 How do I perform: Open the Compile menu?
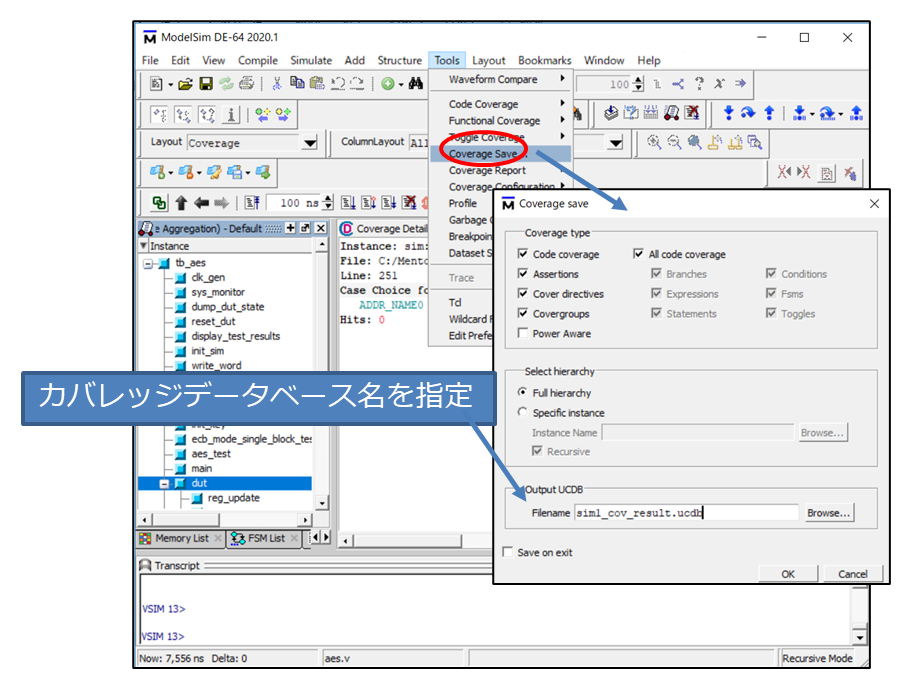click(x=257, y=60)
